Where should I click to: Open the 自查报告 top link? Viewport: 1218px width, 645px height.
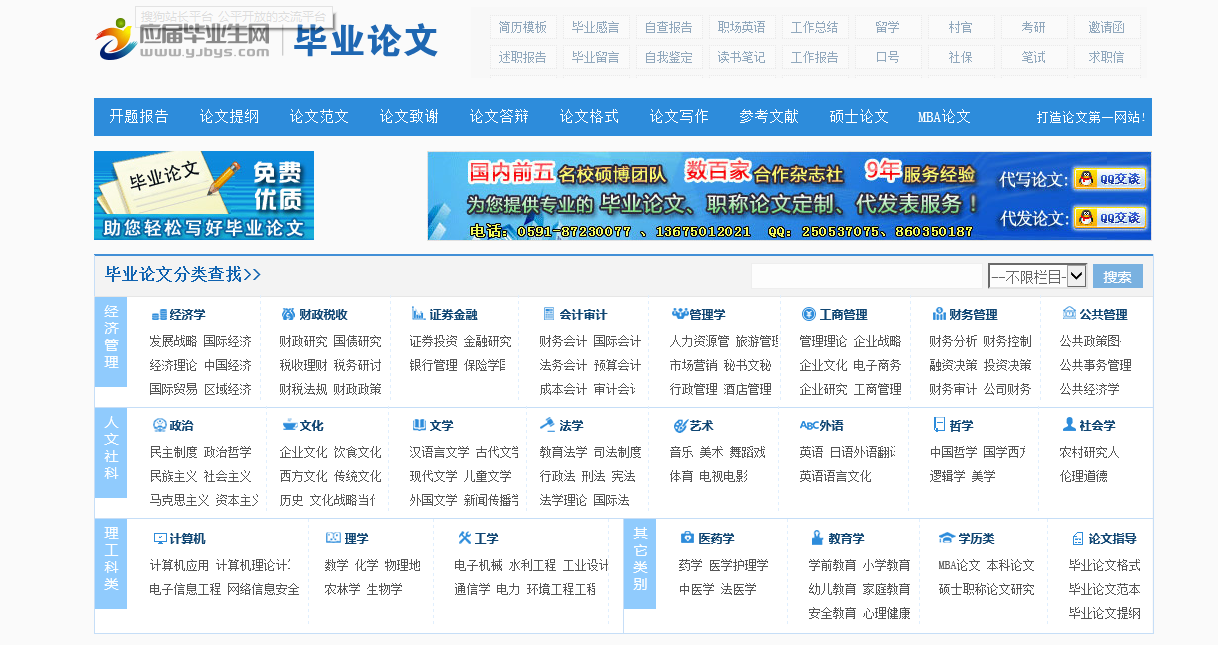[x=669, y=27]
